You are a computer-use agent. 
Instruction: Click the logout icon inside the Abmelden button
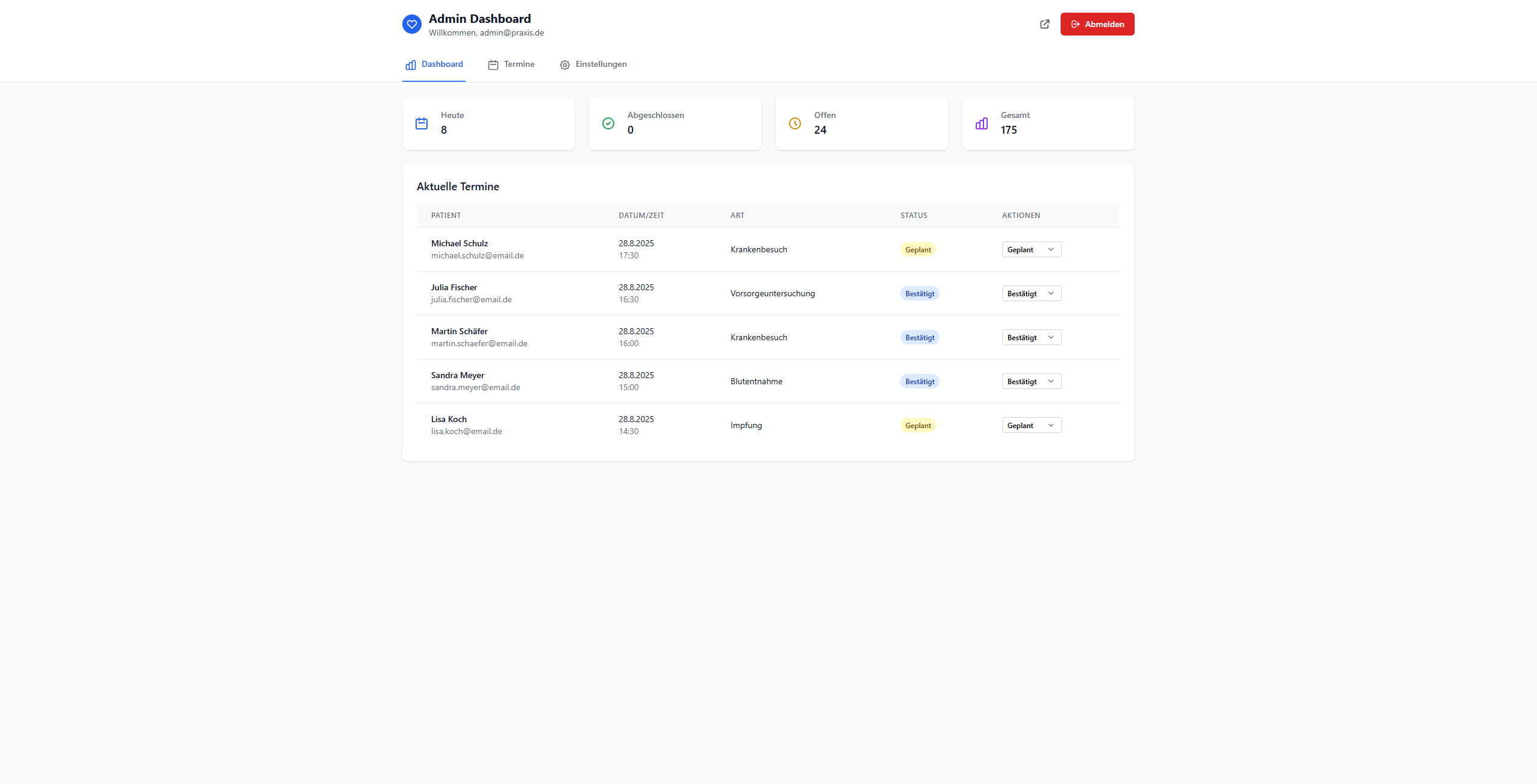pos(1077,24)
